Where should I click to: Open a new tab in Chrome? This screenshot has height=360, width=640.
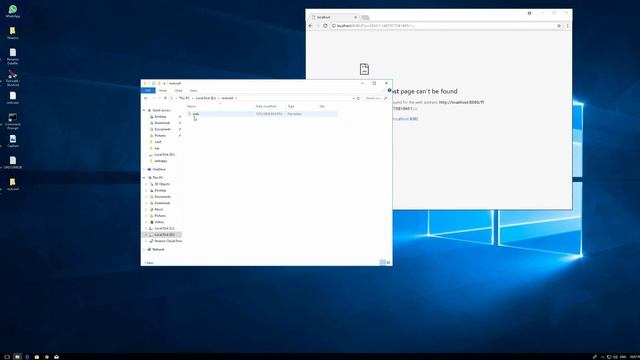(x=365, y=17)
